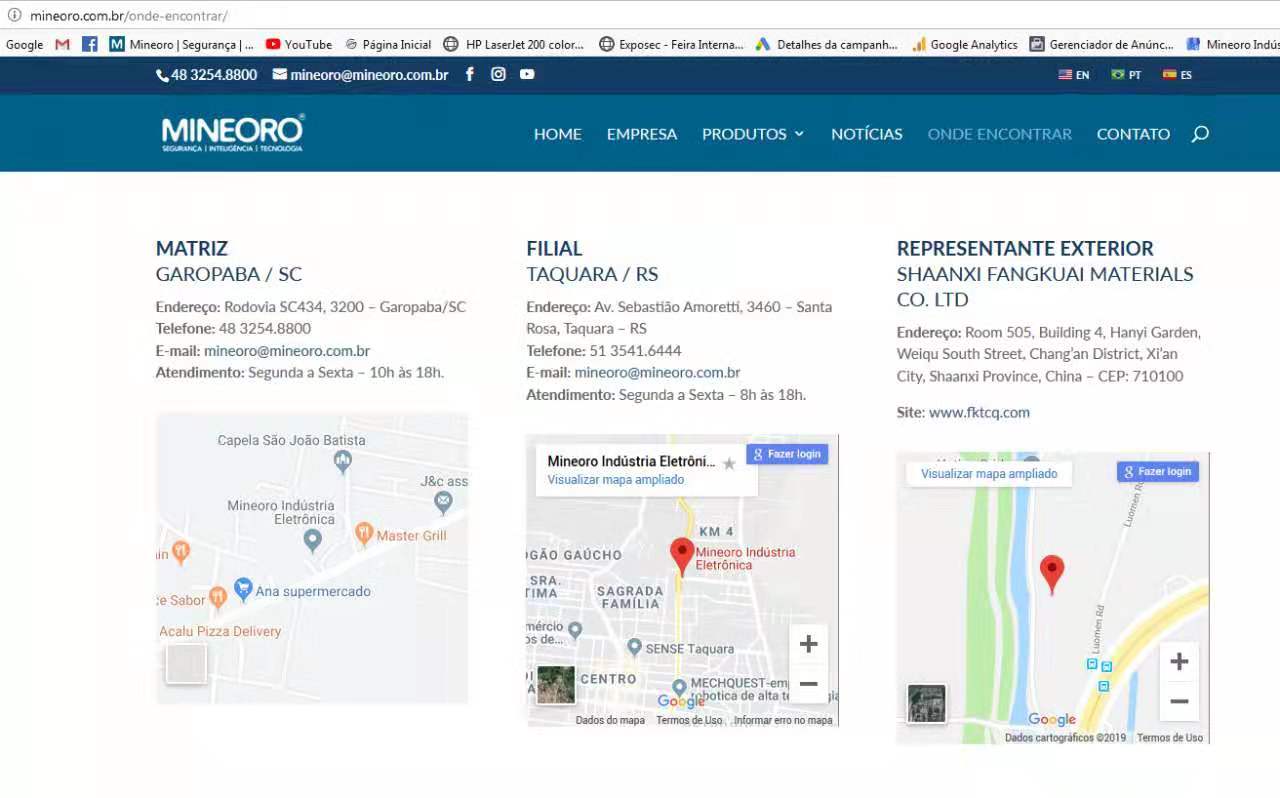The height and width of the screenshot is (798, 1280).
Task: Click the header email mineoro@mineoro.com.br
Action: [361, 75]
